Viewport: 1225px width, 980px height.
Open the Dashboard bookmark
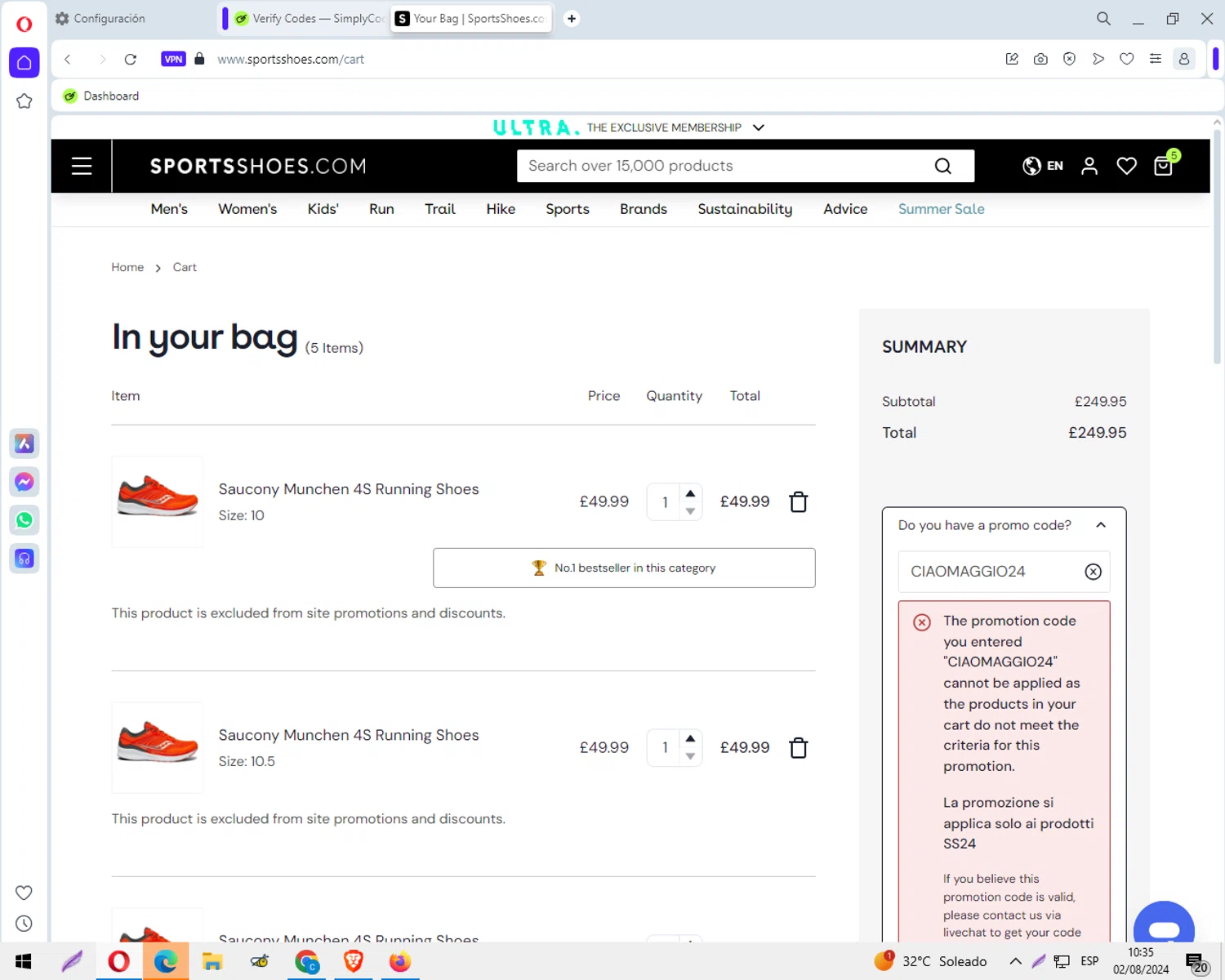click(101, 96)
